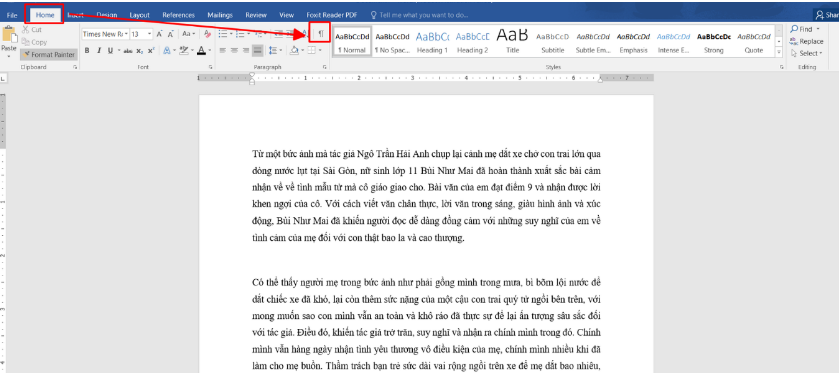Switch to the Design tab

(107, 15)
